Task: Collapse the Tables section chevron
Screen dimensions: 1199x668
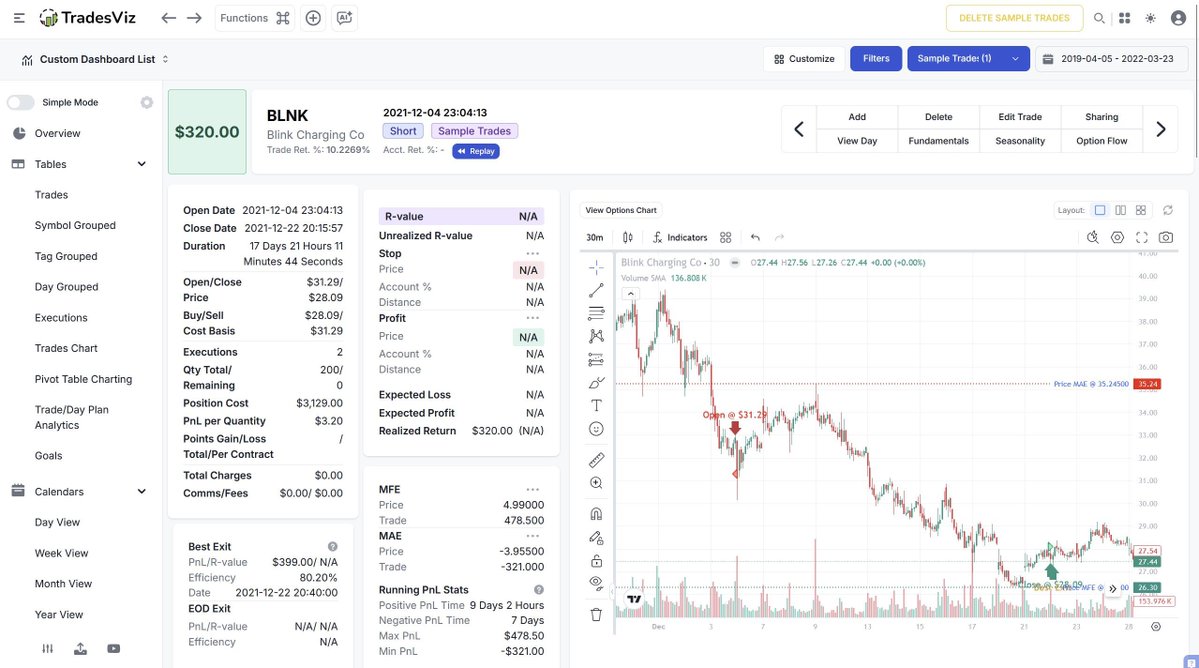Action: [x=141, y=164]
